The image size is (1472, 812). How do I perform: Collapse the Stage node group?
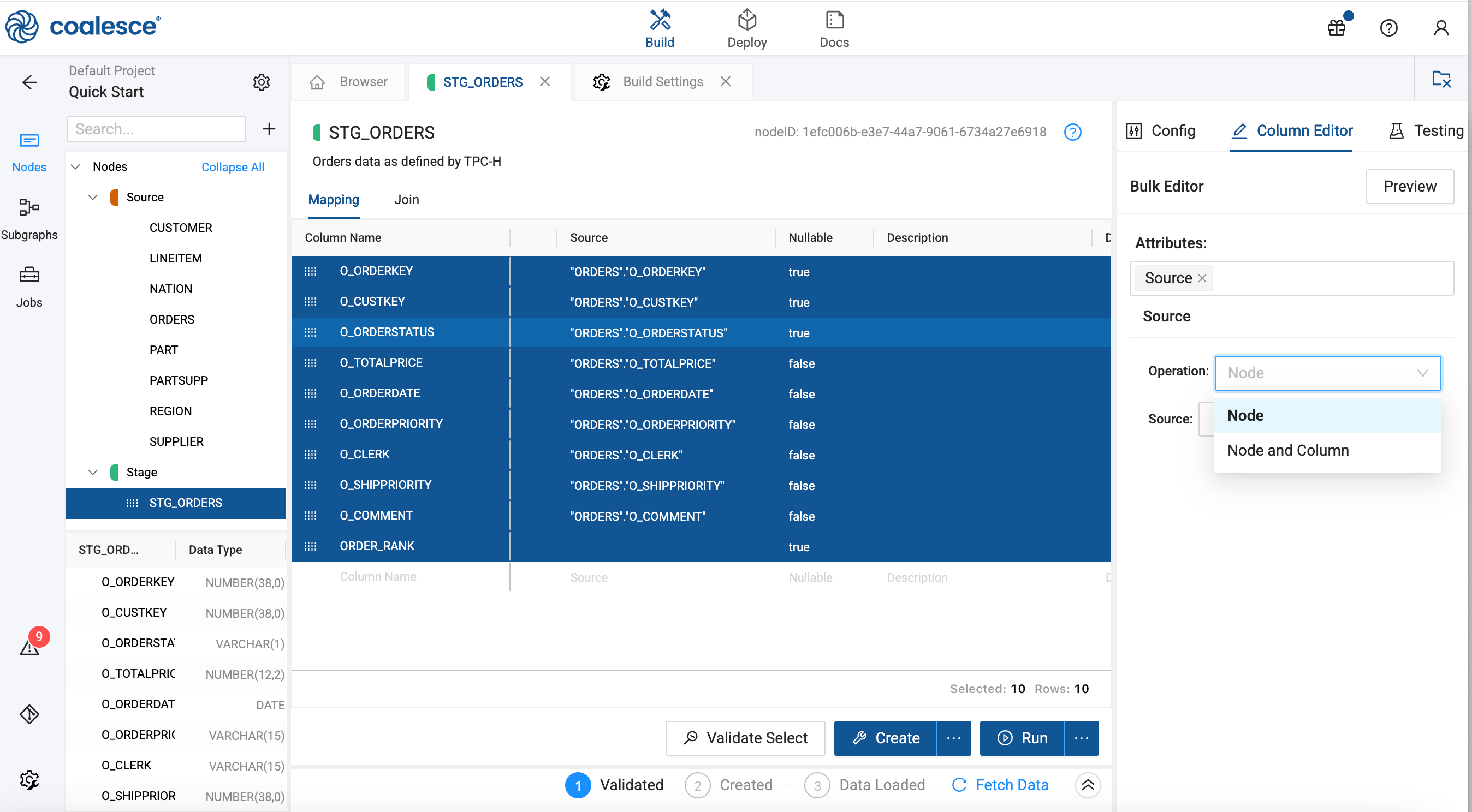point(93,473)
